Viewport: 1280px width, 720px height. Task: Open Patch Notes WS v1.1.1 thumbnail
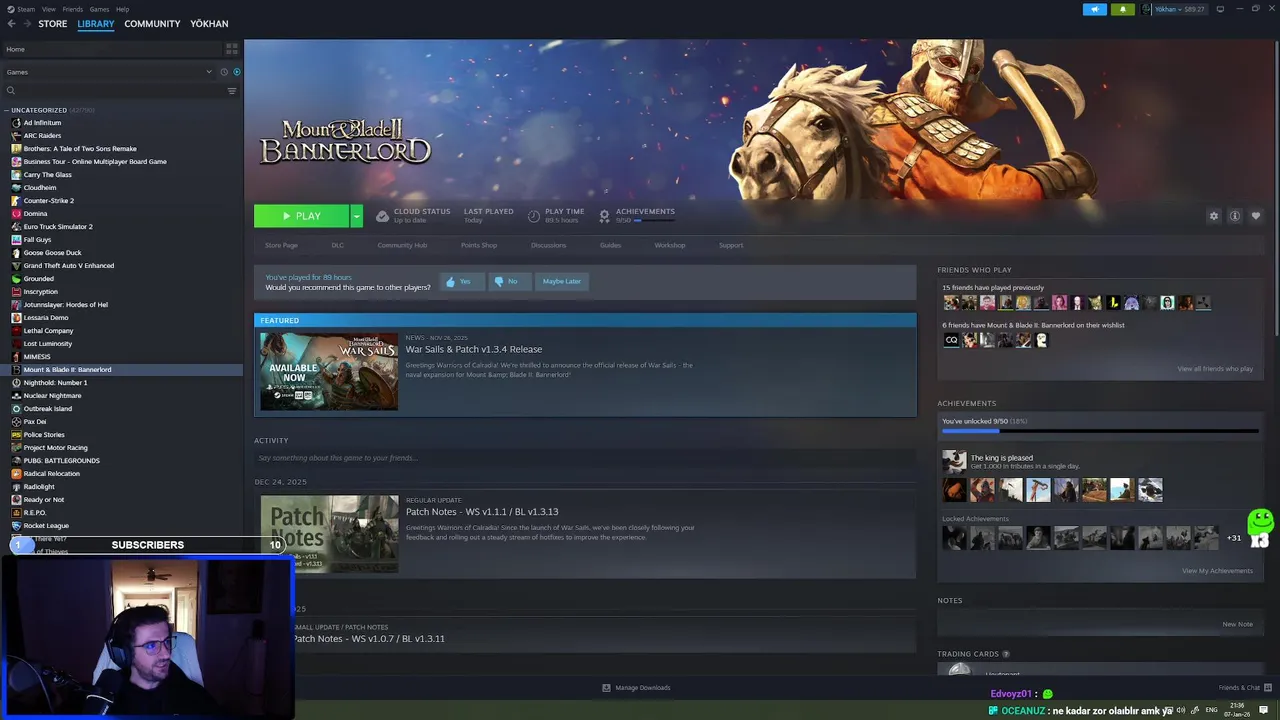[x=329, y=534]
